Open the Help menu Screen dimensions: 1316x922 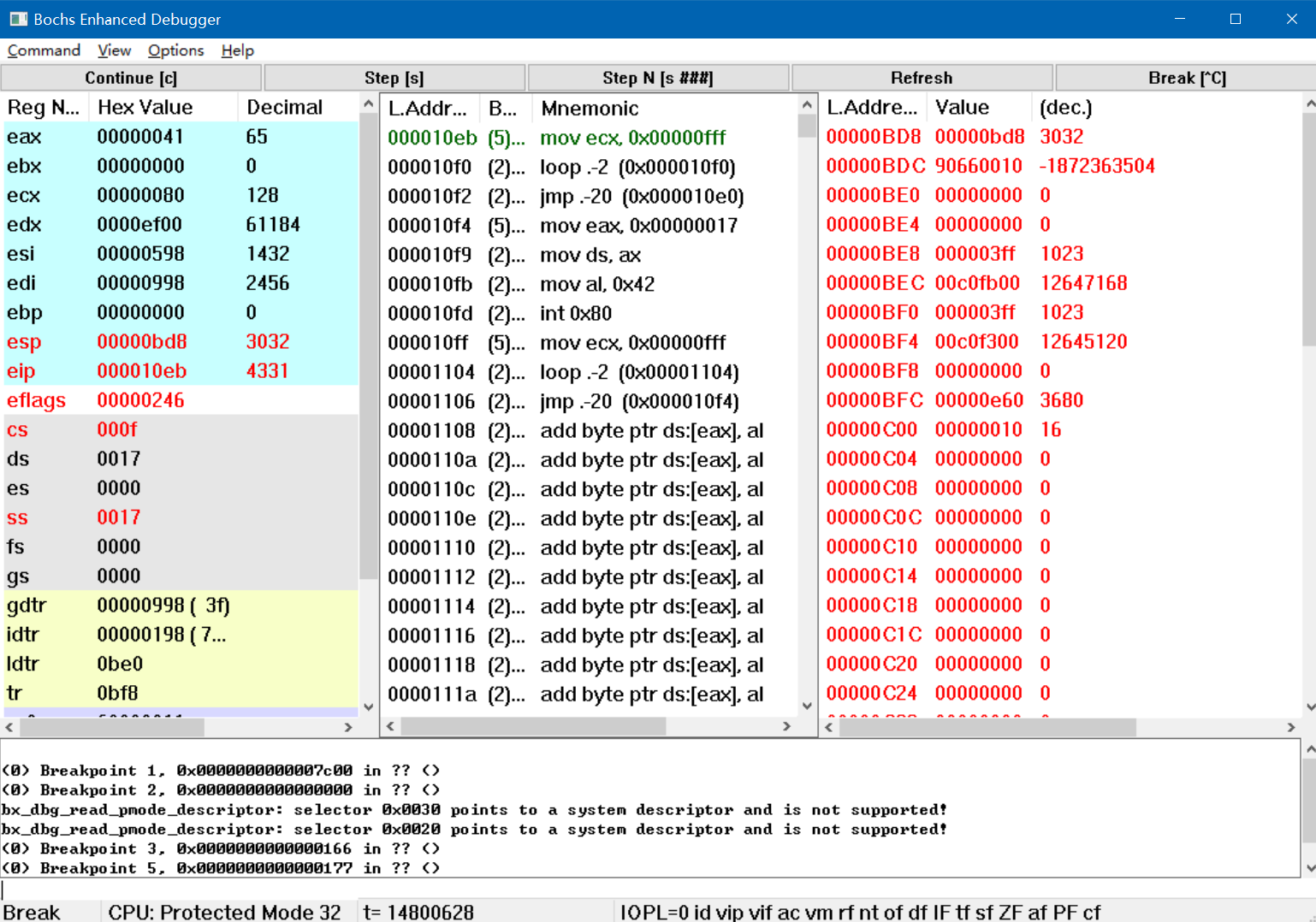click(x=237, y=50)
